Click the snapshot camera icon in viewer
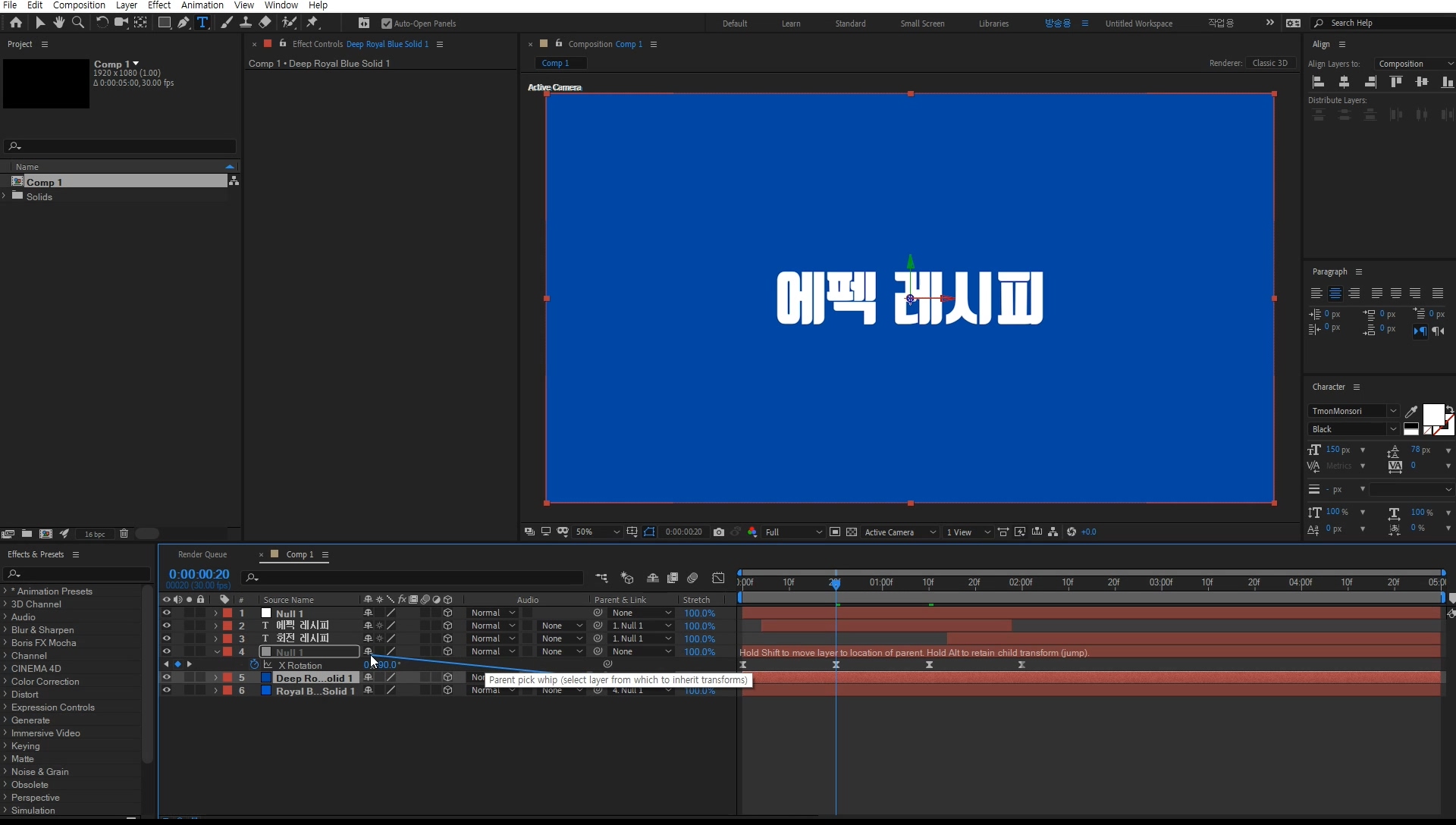The width and height of the screenshot is (1456, 825). click(x=719, y=532)
